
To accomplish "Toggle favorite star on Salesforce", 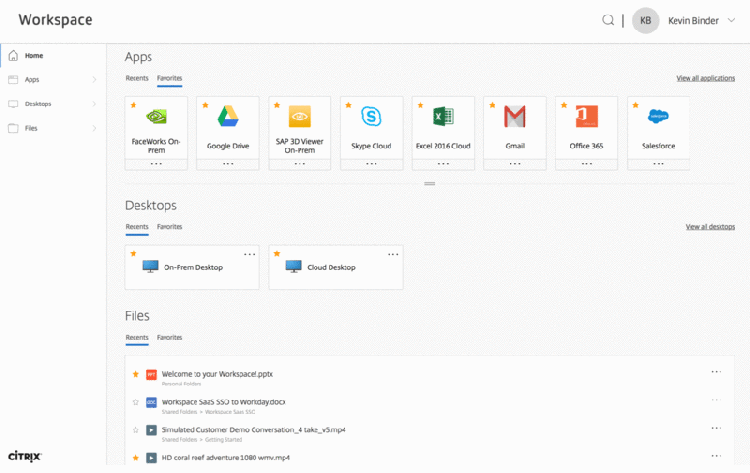I will (636, 105).
